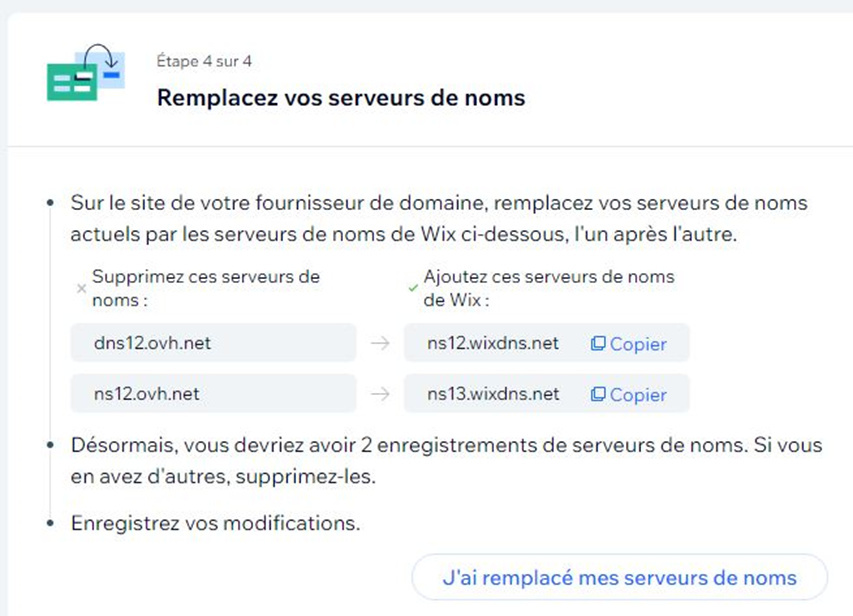853x616 pixels.
Task: Copy the ns12.wixdns.net nameserver
Action: click(628, 344)
